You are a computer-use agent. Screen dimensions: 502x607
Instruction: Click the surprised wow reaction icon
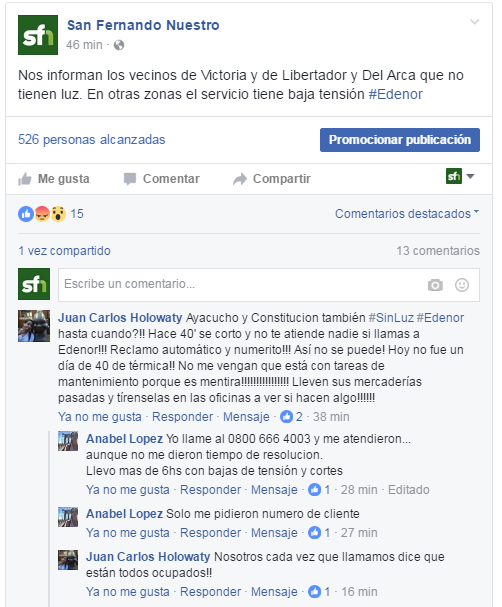pyautogui.click(x=58, y=214)
